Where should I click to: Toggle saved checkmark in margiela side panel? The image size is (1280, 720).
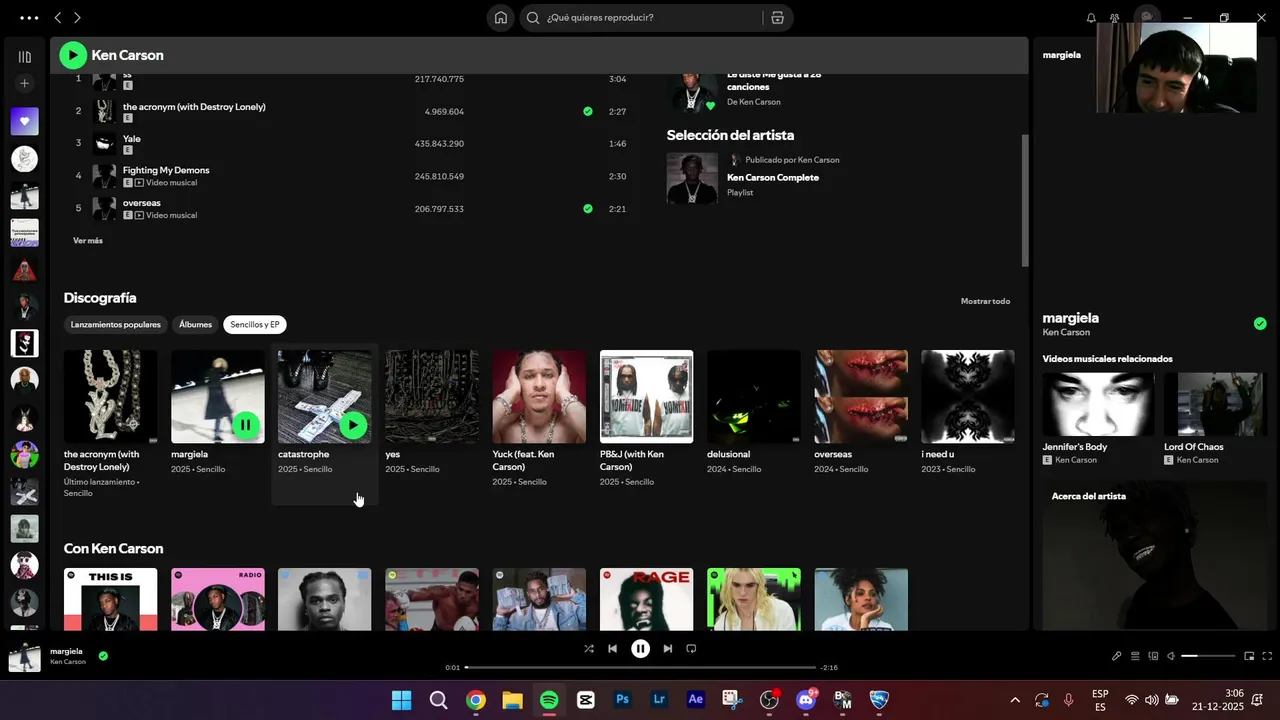[1260, 324]
